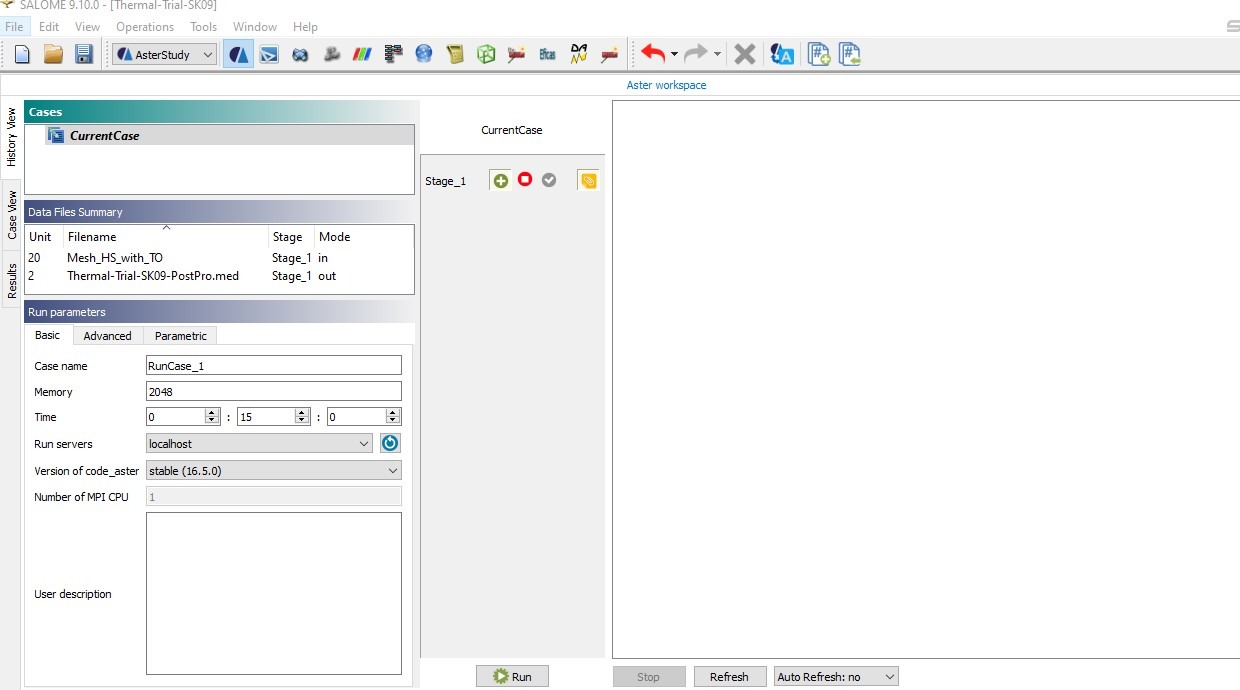The image size is (1240, 690).
Task: Open the File menu
Action: 14,27
